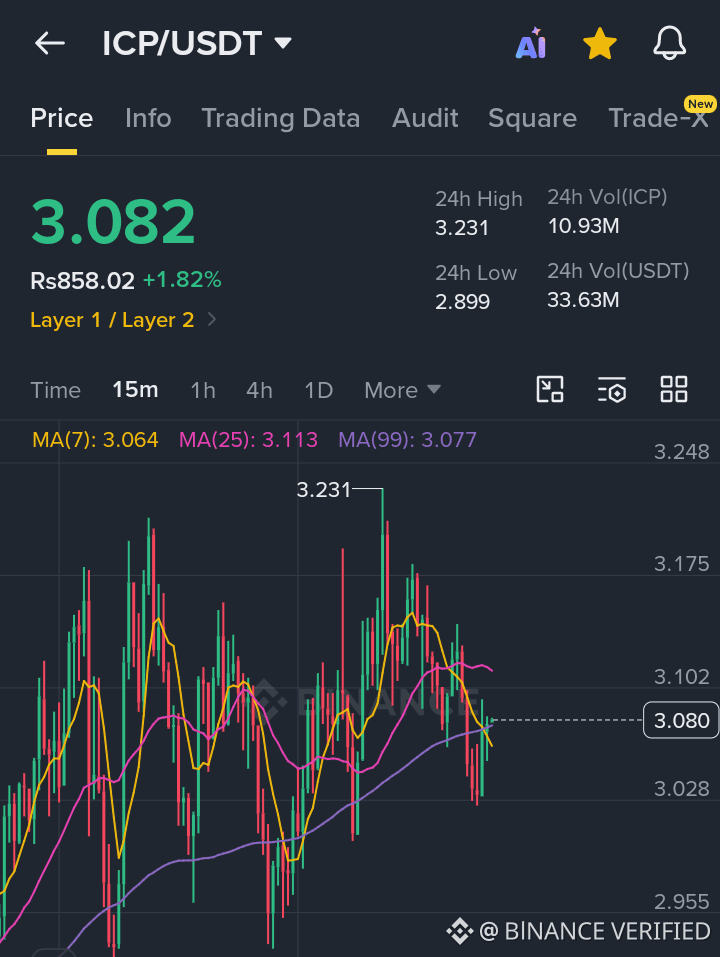Image resolution: width=720 pixels, height=957 pixels.
Task: Open the chart grid layout icon
Action: [674, 389]
